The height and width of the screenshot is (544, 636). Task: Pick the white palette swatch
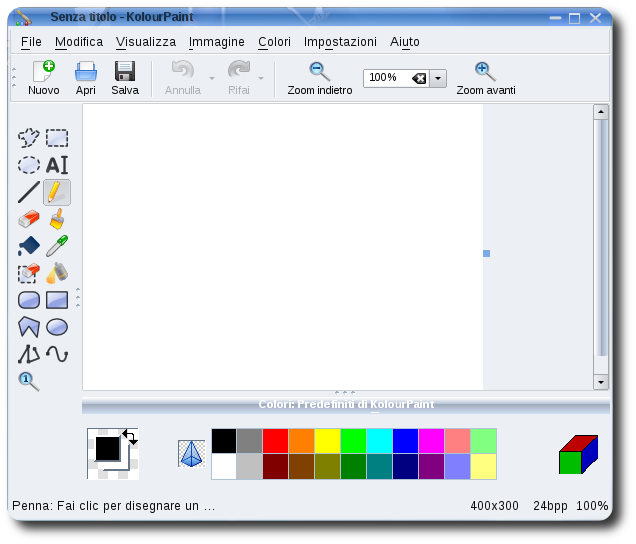pyautogui.click(x=224, y=467)
